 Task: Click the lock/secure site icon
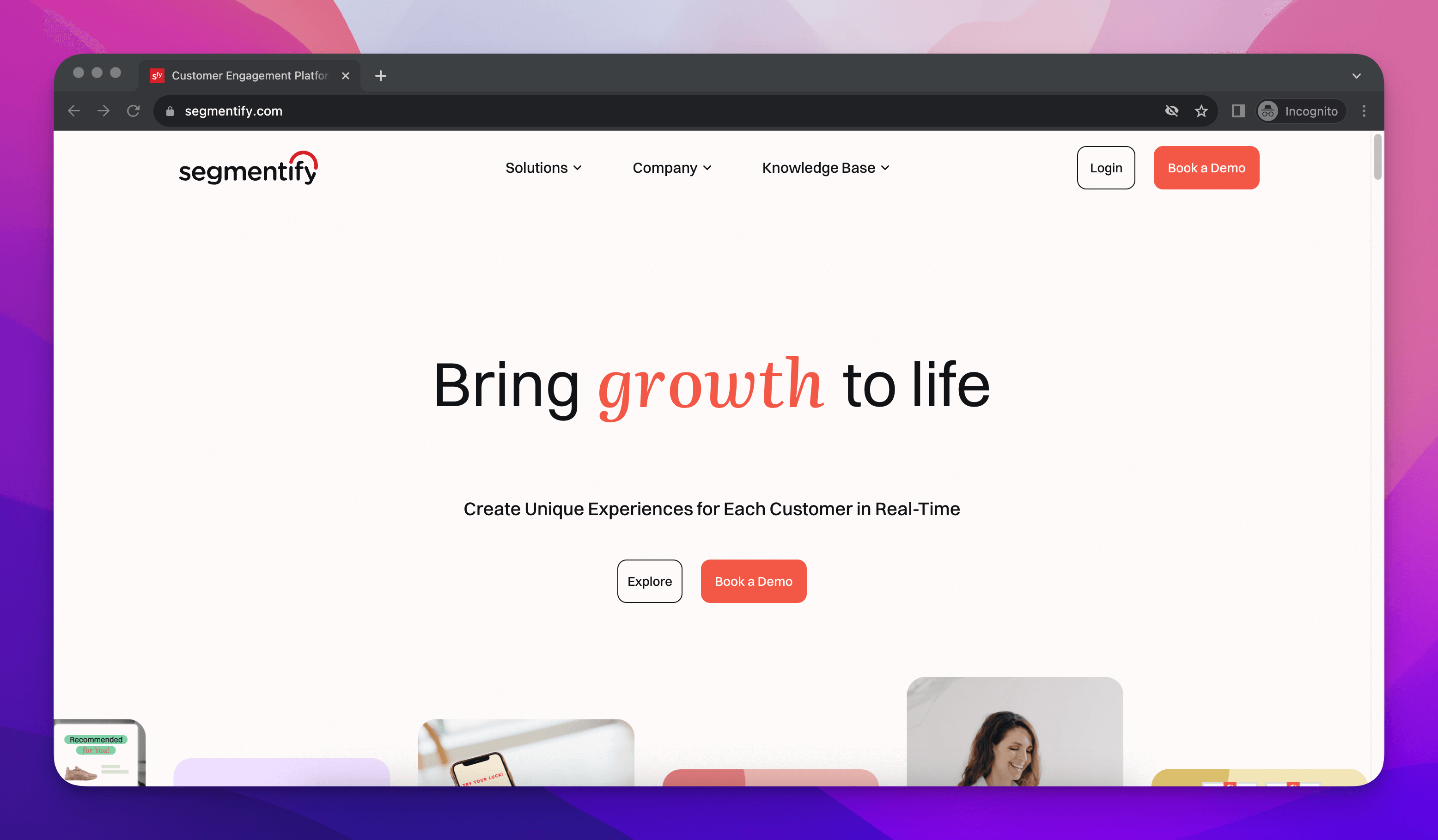pyautogui.click(x=169, y=111)
